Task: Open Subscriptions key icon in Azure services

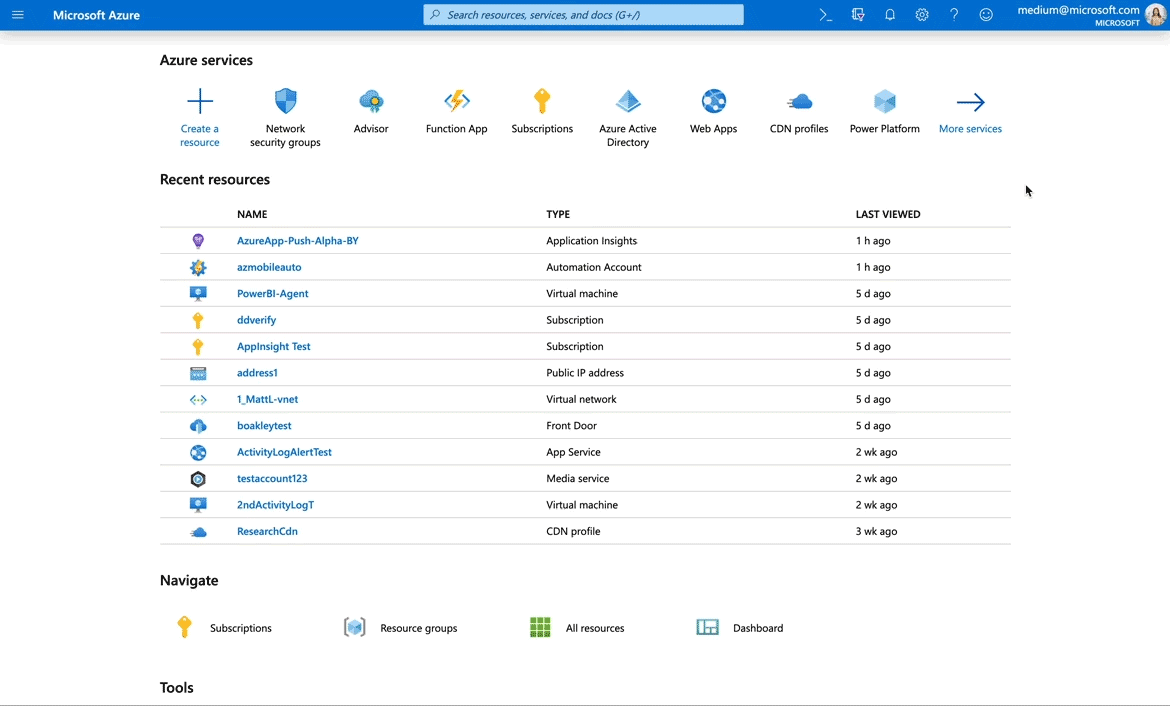Action: (x=542, y=101)
